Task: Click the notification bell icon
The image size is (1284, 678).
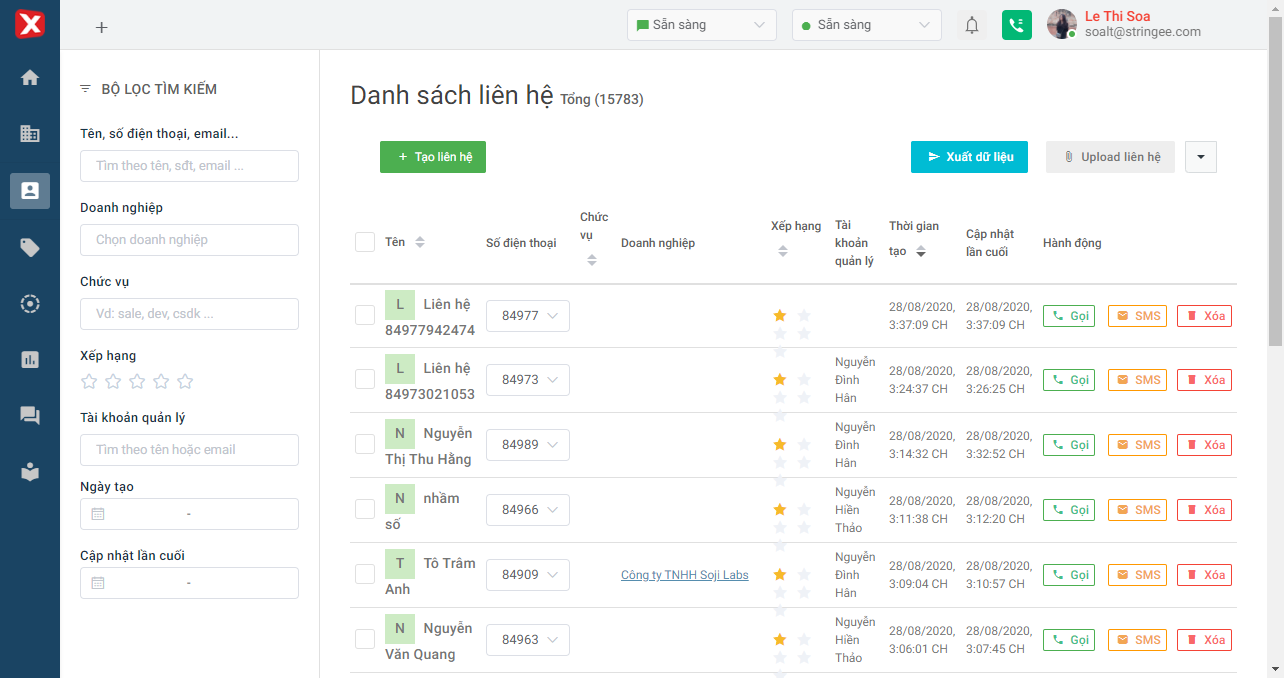Action: click(971, 25)
